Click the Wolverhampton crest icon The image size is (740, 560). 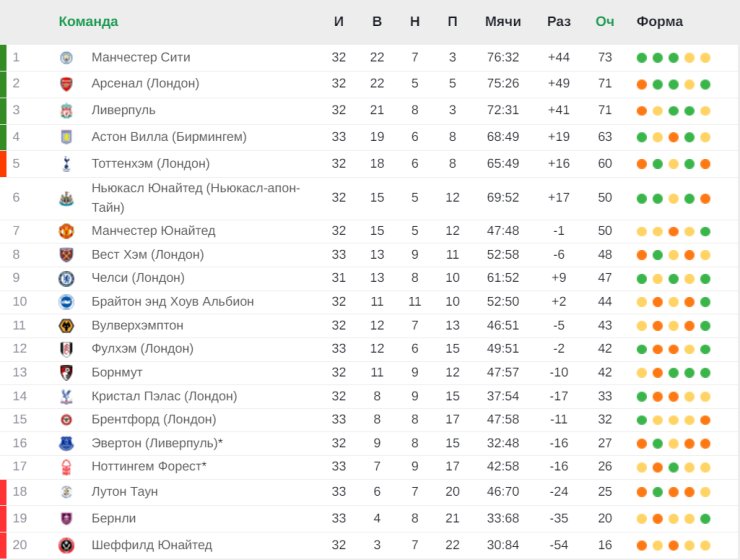(x=66, y=326)
